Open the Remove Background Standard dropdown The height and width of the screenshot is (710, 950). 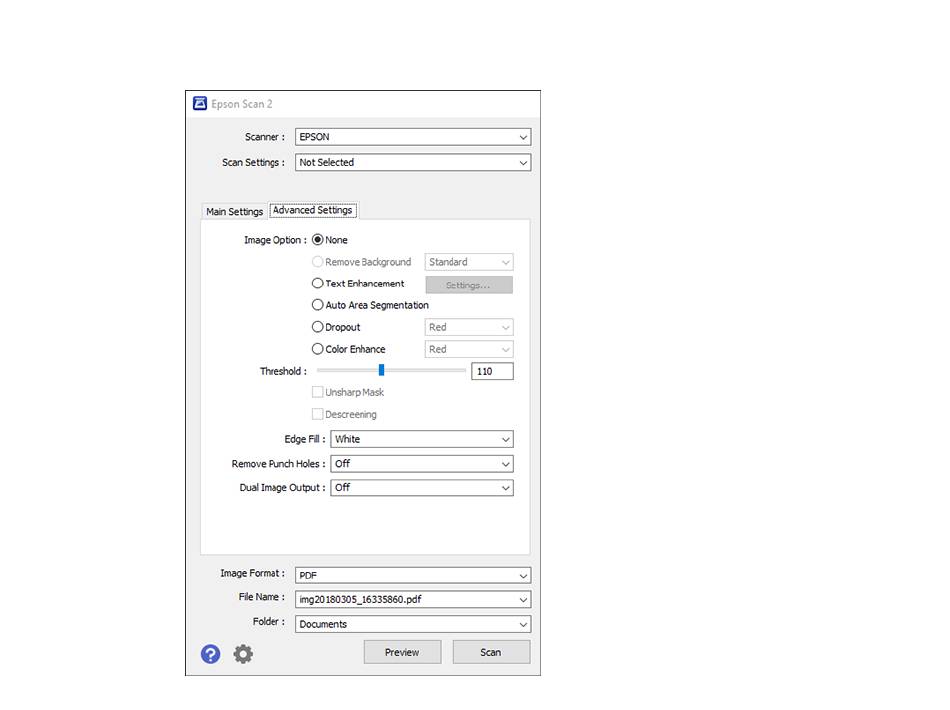[469, 262]
